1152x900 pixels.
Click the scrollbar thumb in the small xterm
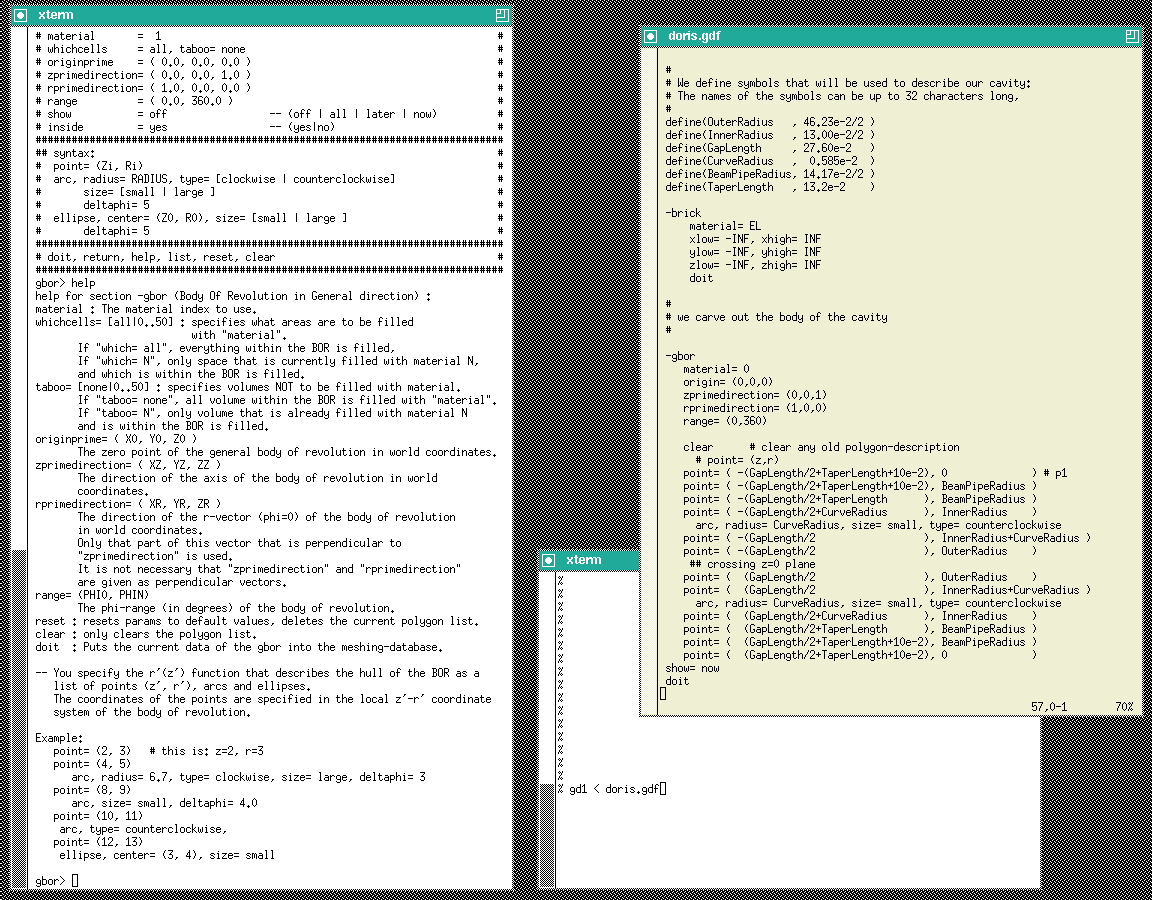click(548, 835)
